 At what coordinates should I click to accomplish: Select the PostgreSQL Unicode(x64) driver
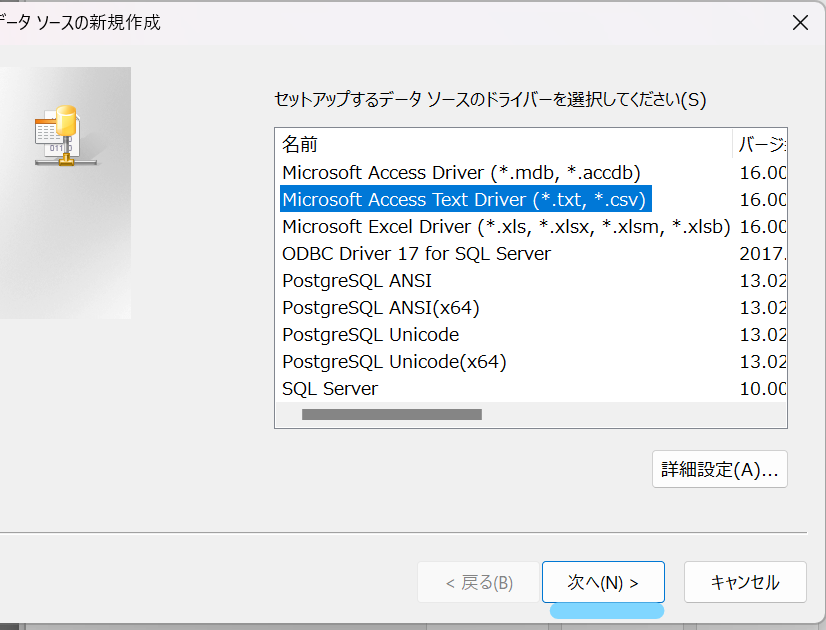394,362
